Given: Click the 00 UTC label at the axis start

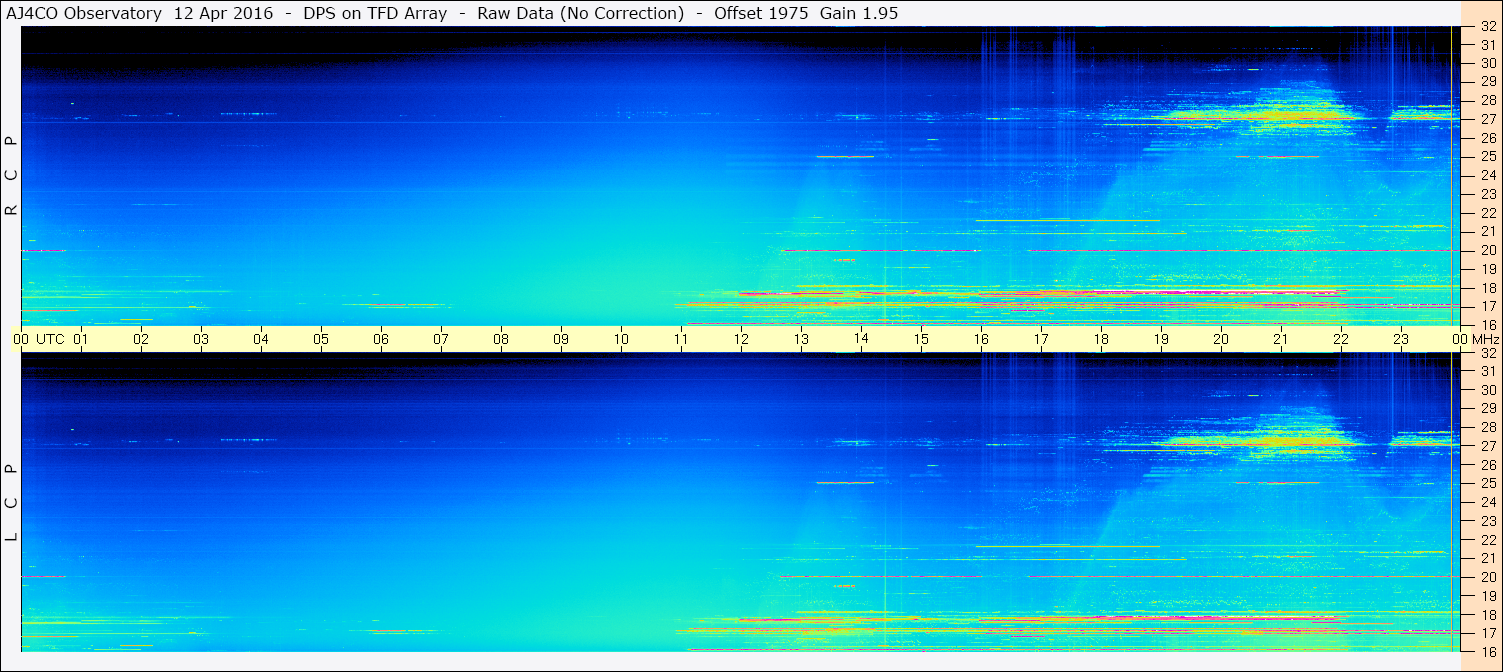Looking at the screenshot, I should click(x=21, y=339).
